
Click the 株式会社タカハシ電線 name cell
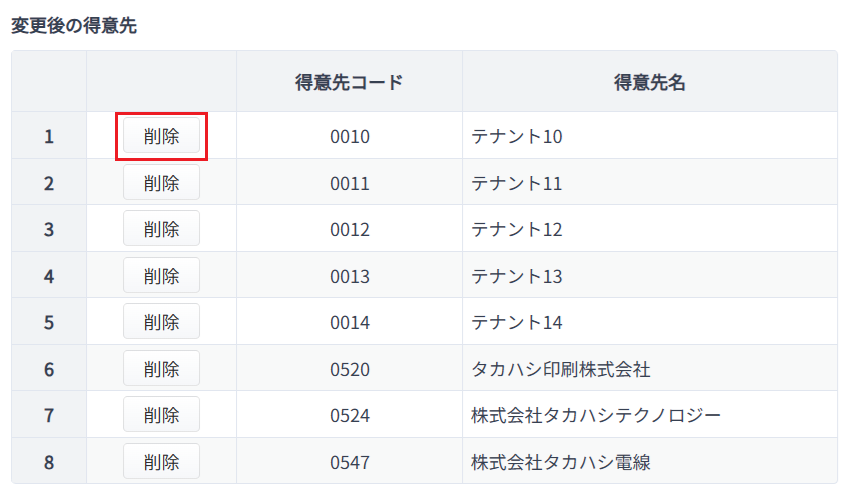click(x=649, y=461)
